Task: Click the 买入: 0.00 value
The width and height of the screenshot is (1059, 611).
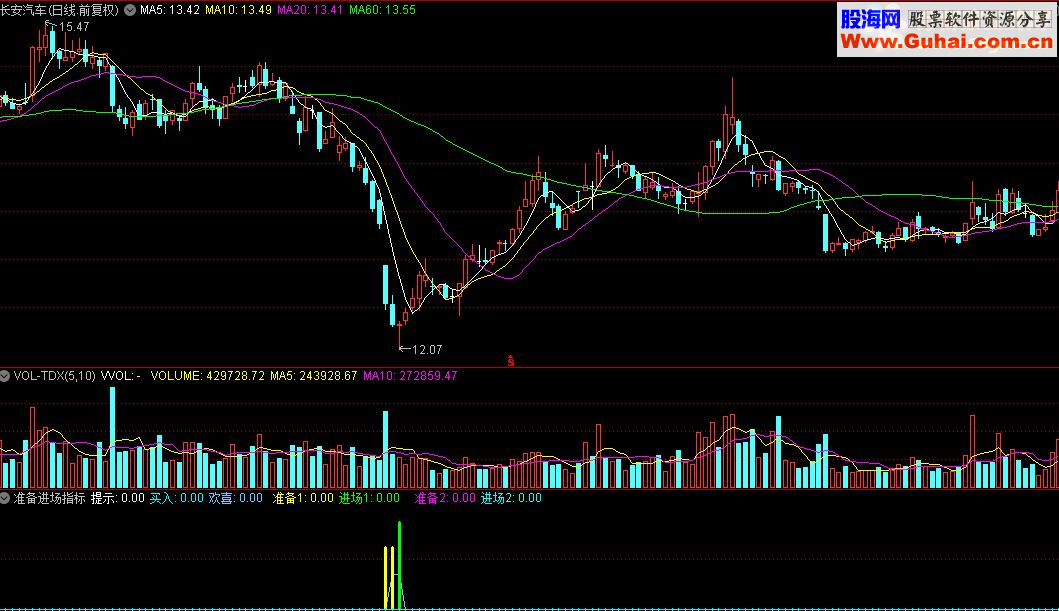Action: [176, 498]
